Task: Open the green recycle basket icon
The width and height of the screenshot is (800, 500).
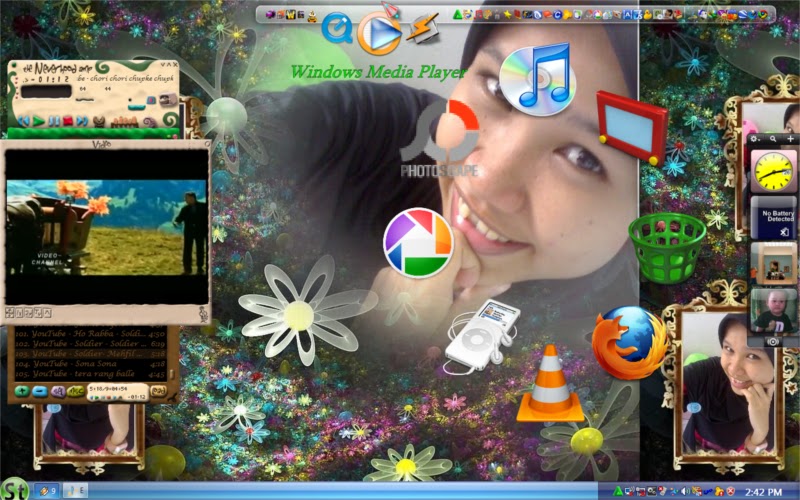Action: click(x=667, y=247)
